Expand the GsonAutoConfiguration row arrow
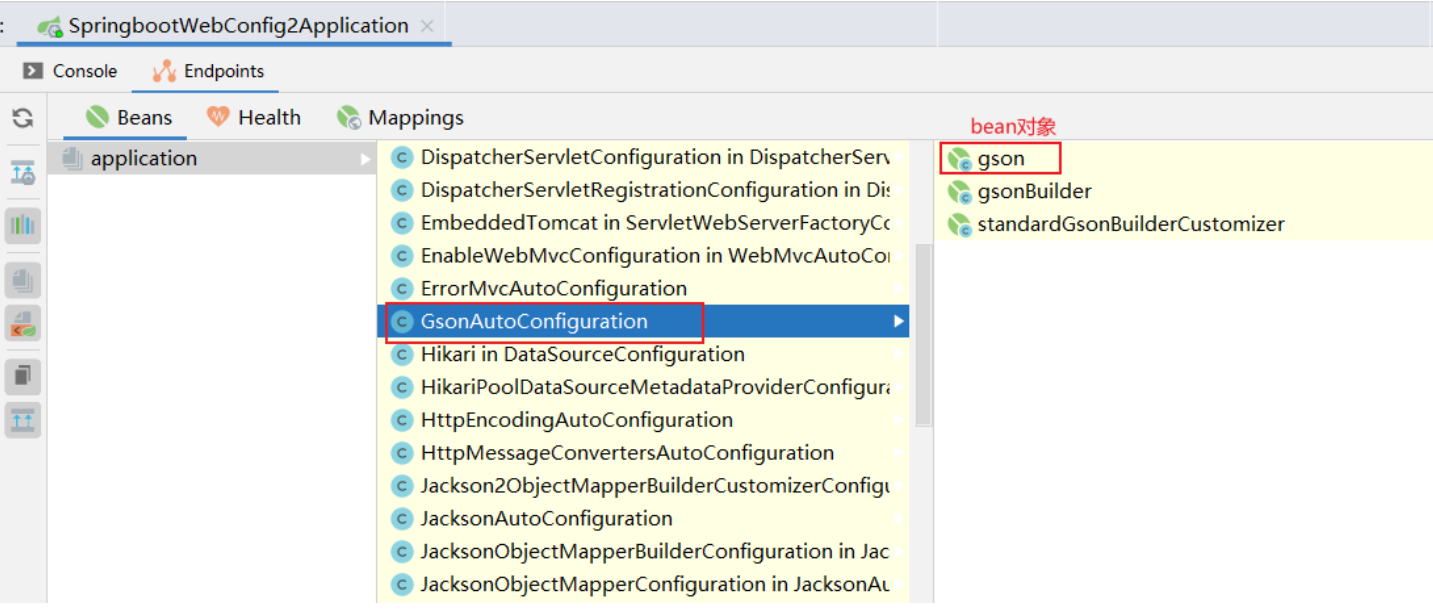1433x611 pixels. point(899,321)
